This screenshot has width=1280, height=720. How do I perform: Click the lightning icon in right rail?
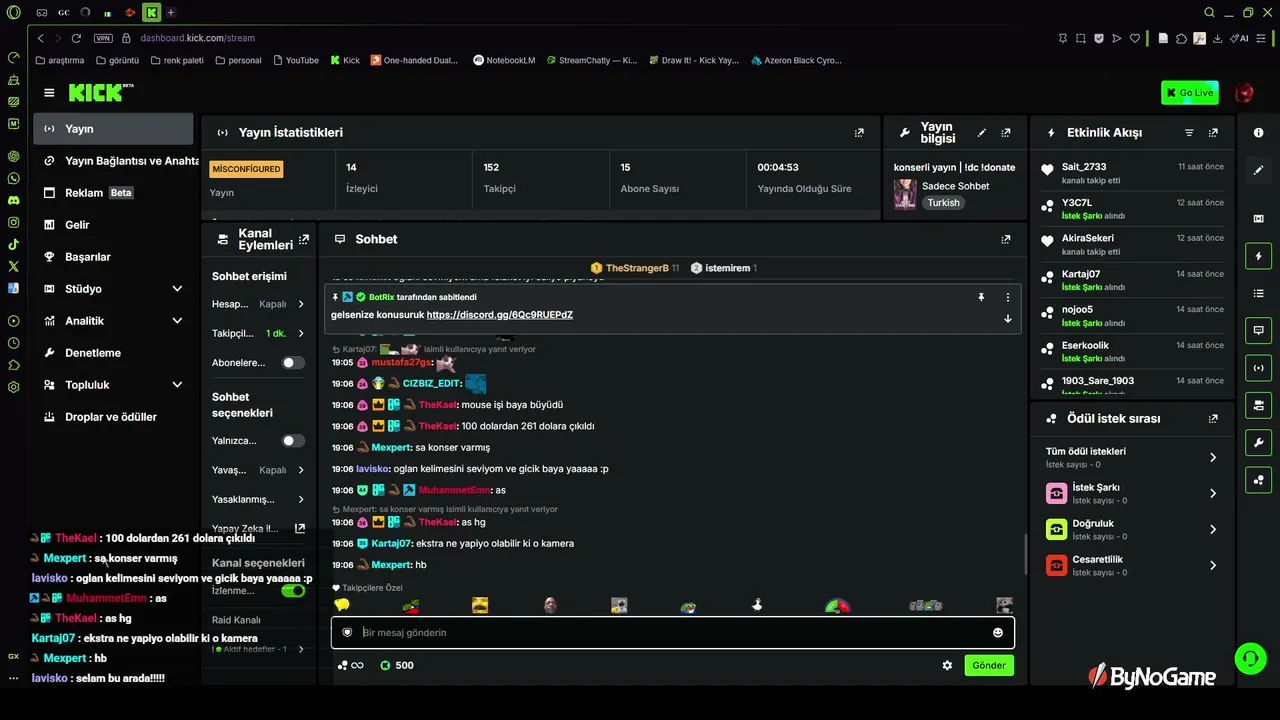(x=1259, y=256)
